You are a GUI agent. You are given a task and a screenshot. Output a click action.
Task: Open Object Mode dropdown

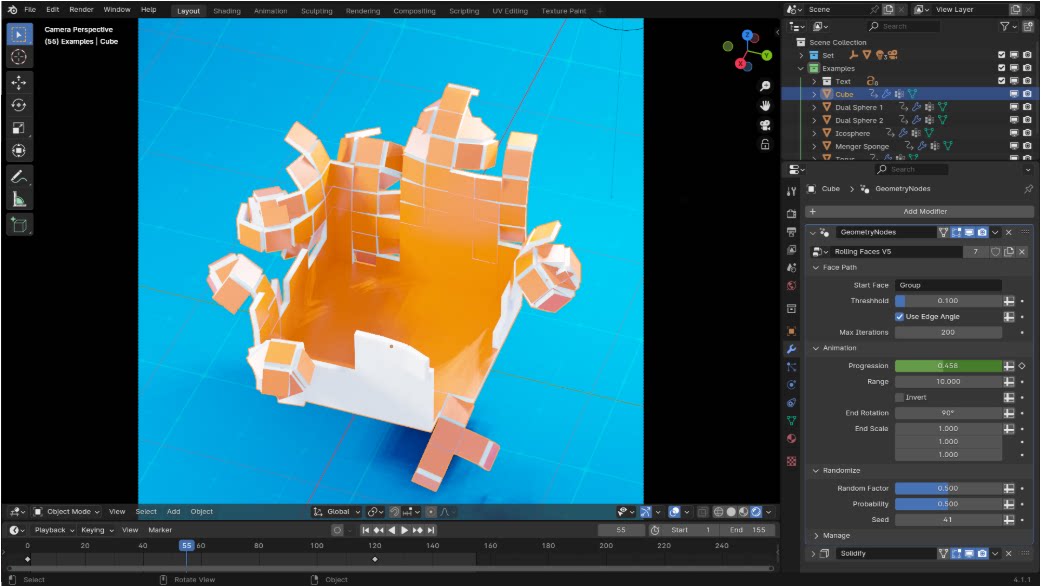click(66, 512)
